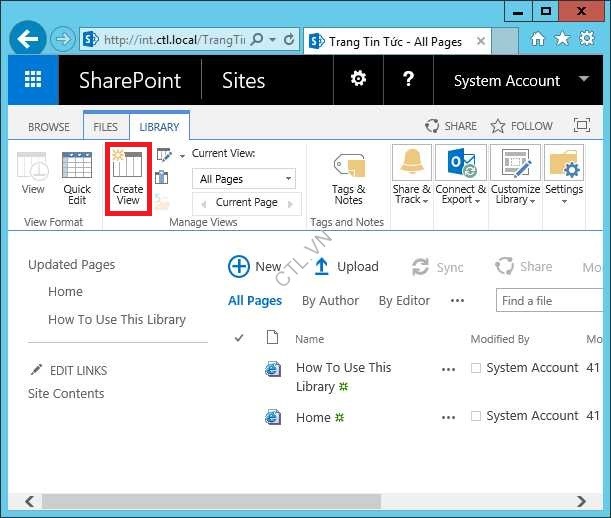Click the Help question mark icon
This screenshot has width=611, height=518.
click(408, 80)
